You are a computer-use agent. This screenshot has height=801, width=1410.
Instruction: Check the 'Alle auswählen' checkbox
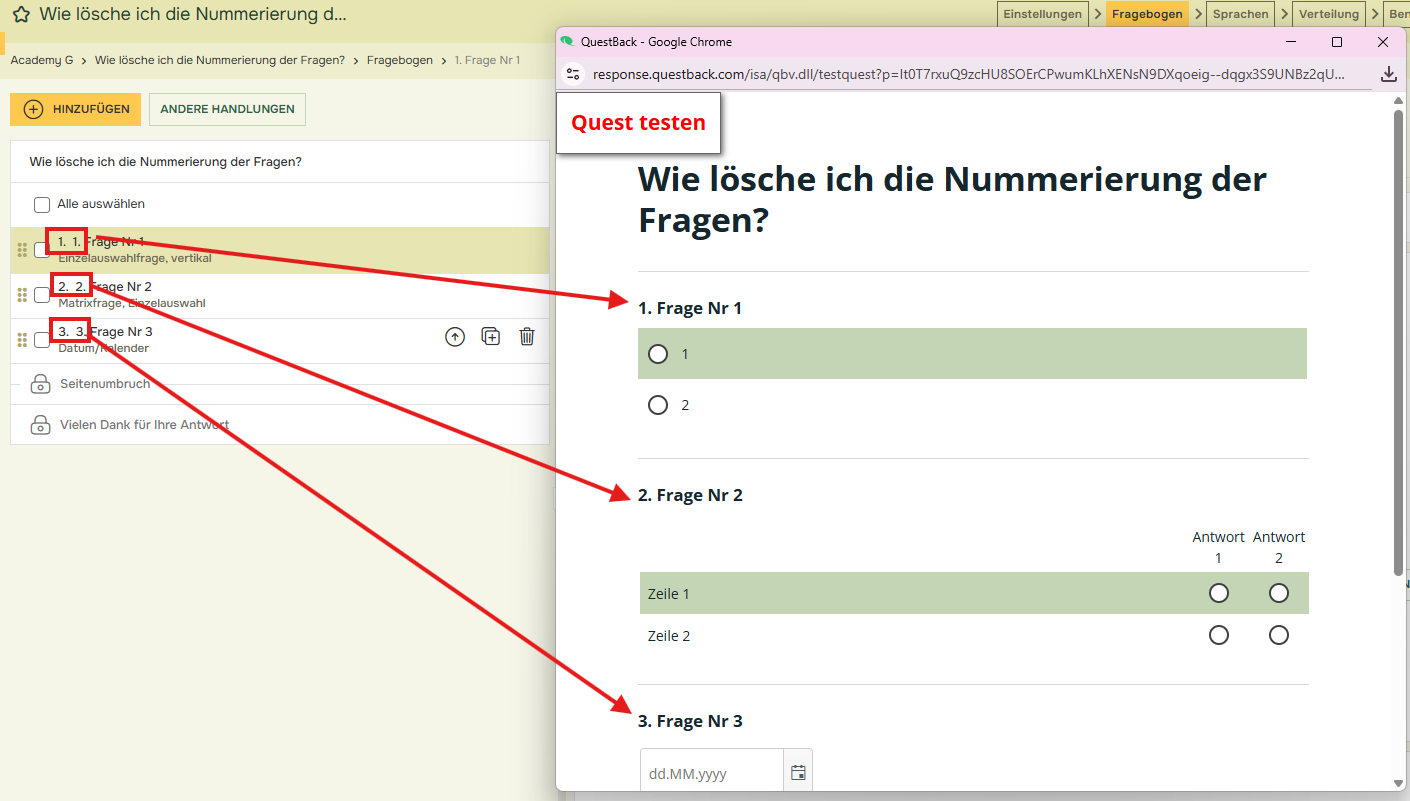coord(42,205)
